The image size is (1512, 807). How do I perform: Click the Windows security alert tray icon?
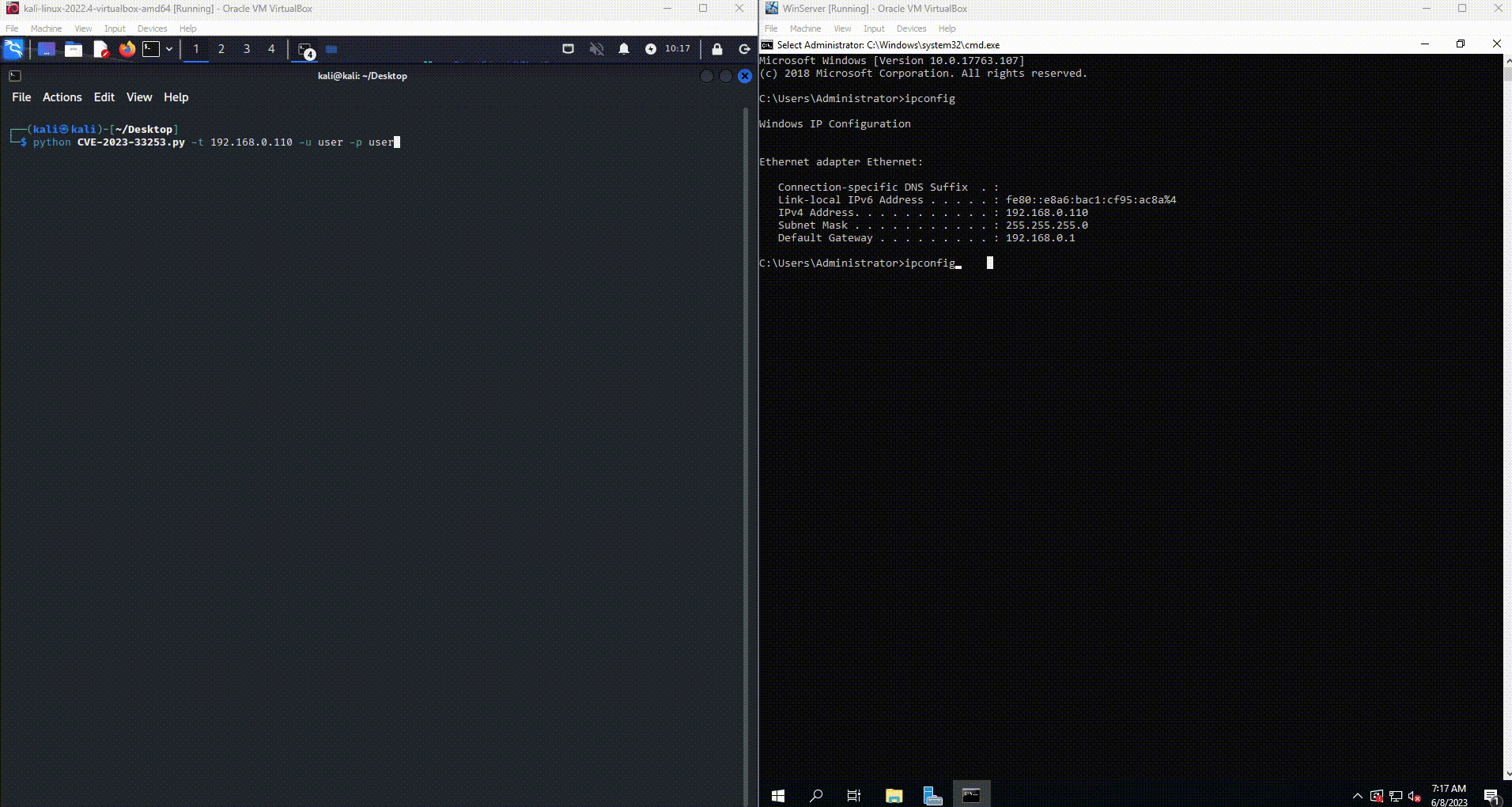tap(1377, 796)
